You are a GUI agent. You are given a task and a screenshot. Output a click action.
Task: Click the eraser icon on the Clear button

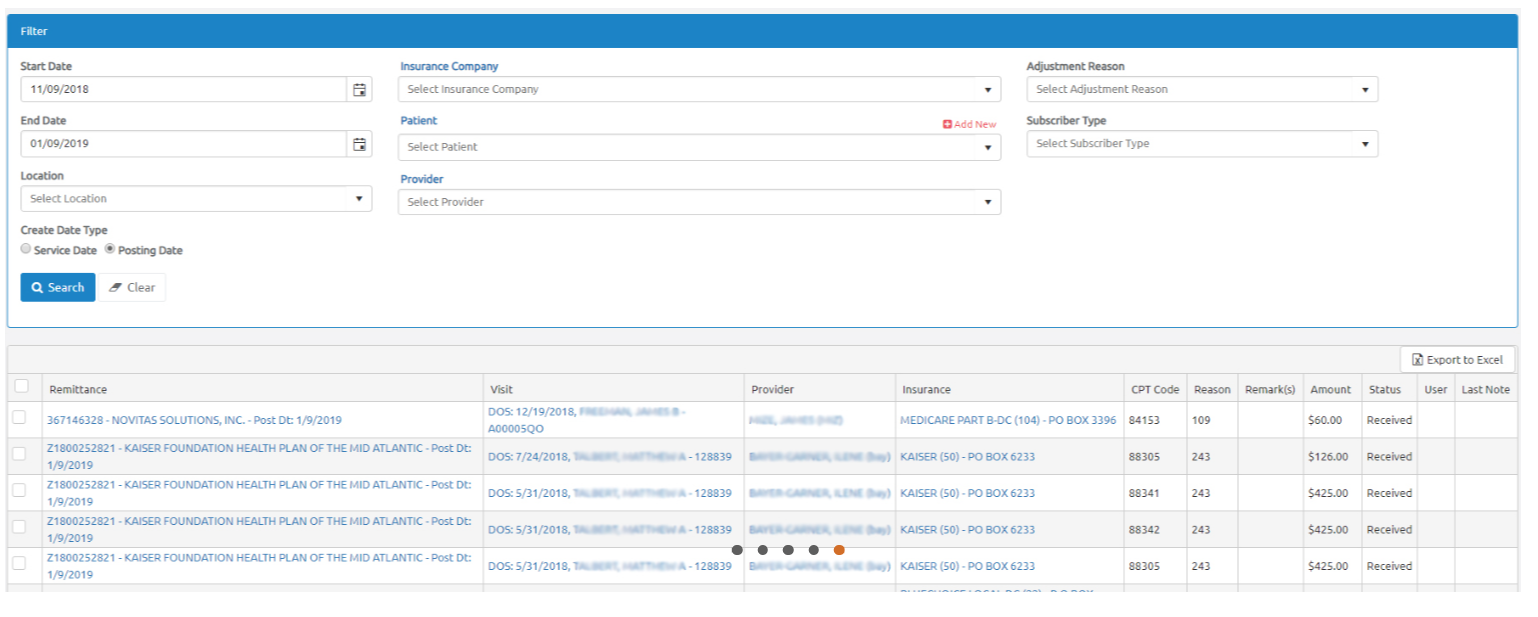117,287
